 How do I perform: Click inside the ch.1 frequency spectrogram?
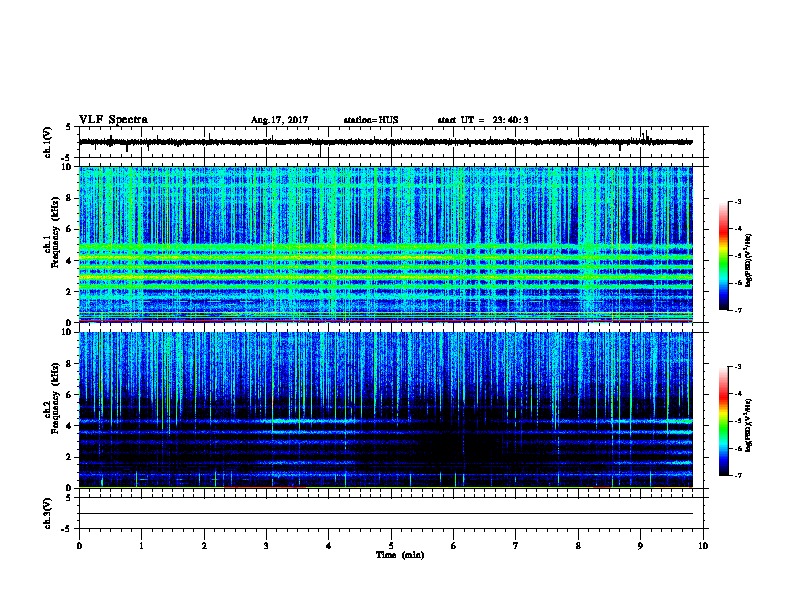tap(386, 244)
